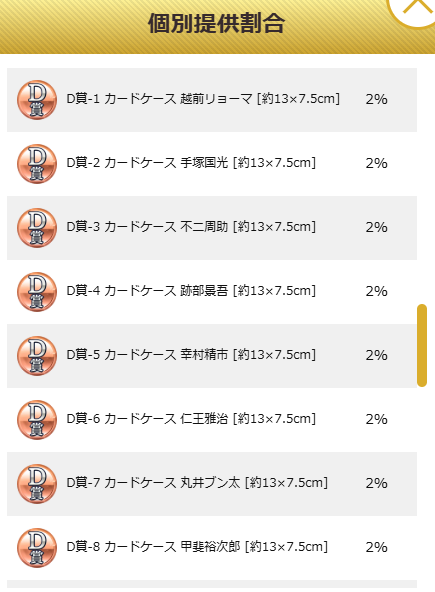Click the golden vertical scrollbar thumb
The image size is (435, 592).
[x=422, y=345]
